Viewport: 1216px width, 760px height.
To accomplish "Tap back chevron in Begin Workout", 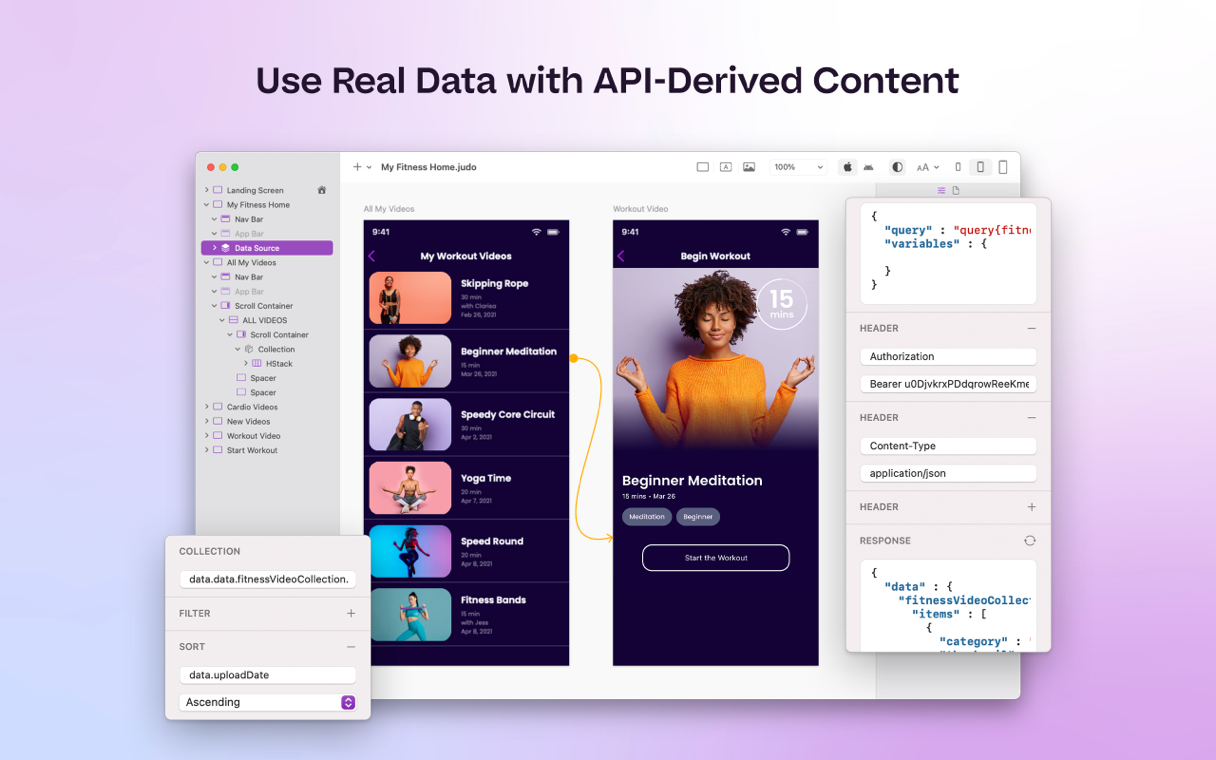I will (x=621, y=256).
